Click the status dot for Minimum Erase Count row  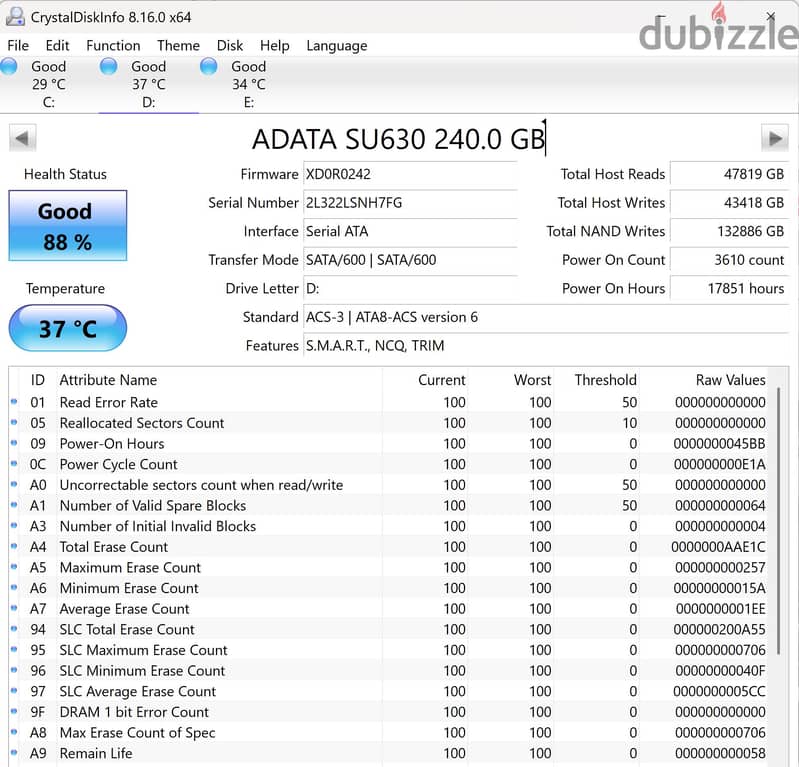pos(14,588)
